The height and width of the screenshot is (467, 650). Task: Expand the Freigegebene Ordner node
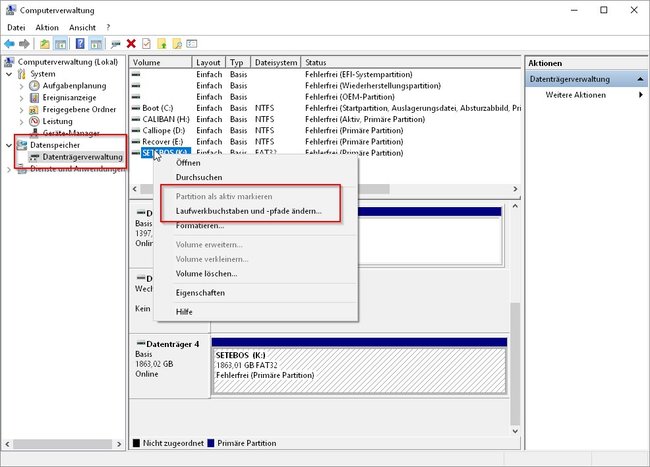coord(22,110)
